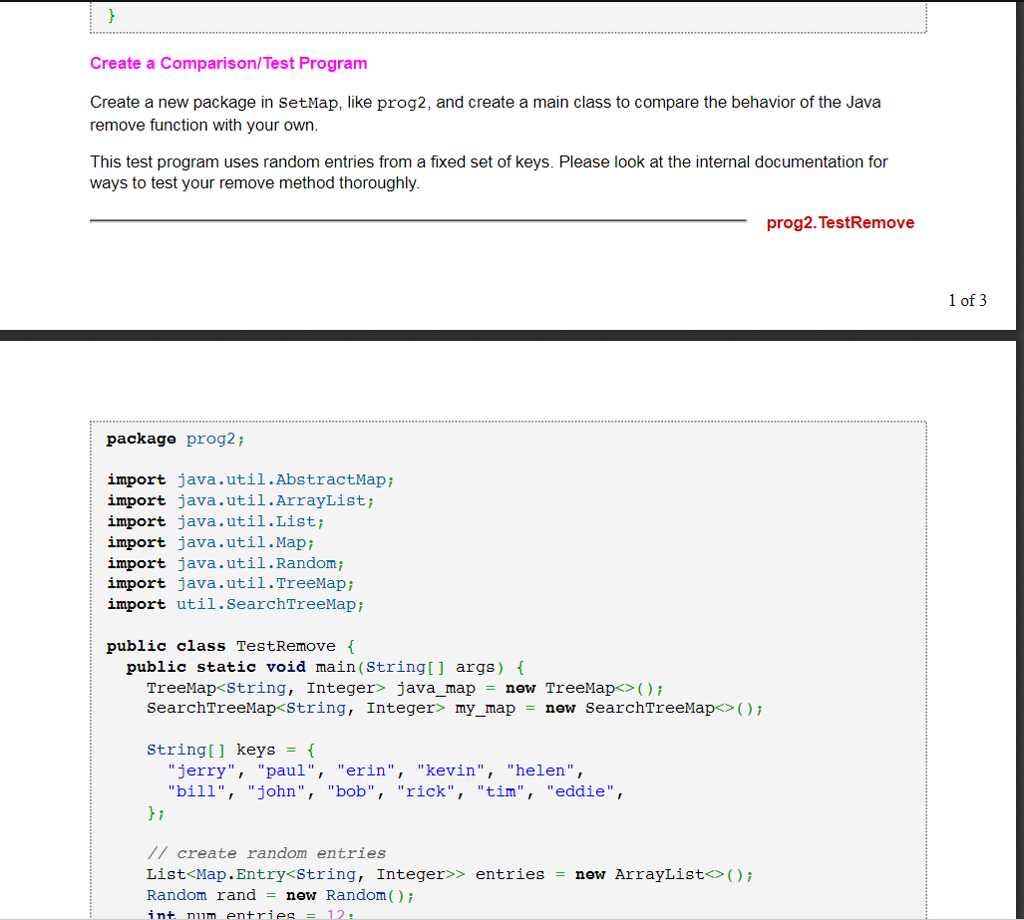Click the closing brace in the top code block
This screenshot has width=1024, height=920.
(x=113, y=15)
